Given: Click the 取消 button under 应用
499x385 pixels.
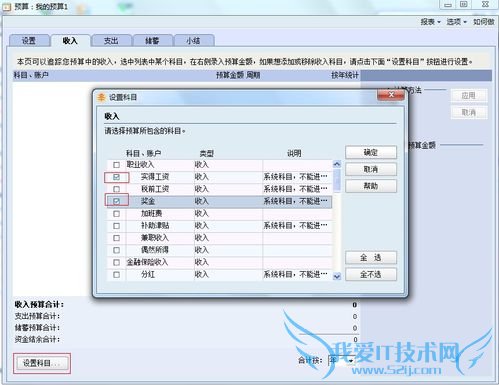Looking at the screenshot, I should click(469, 113).
